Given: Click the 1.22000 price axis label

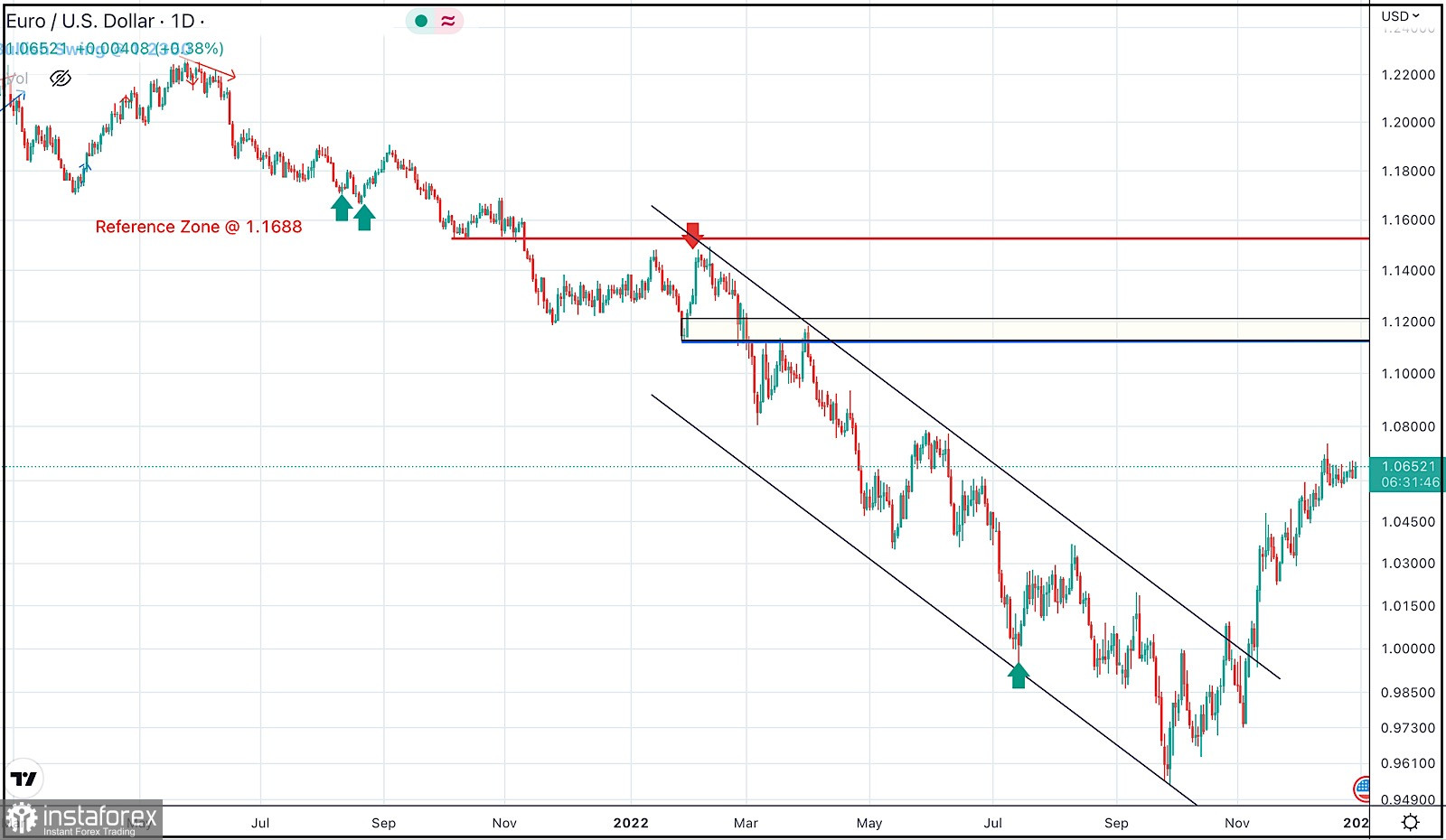Looking at the screenshot, I should [1408, 75].
